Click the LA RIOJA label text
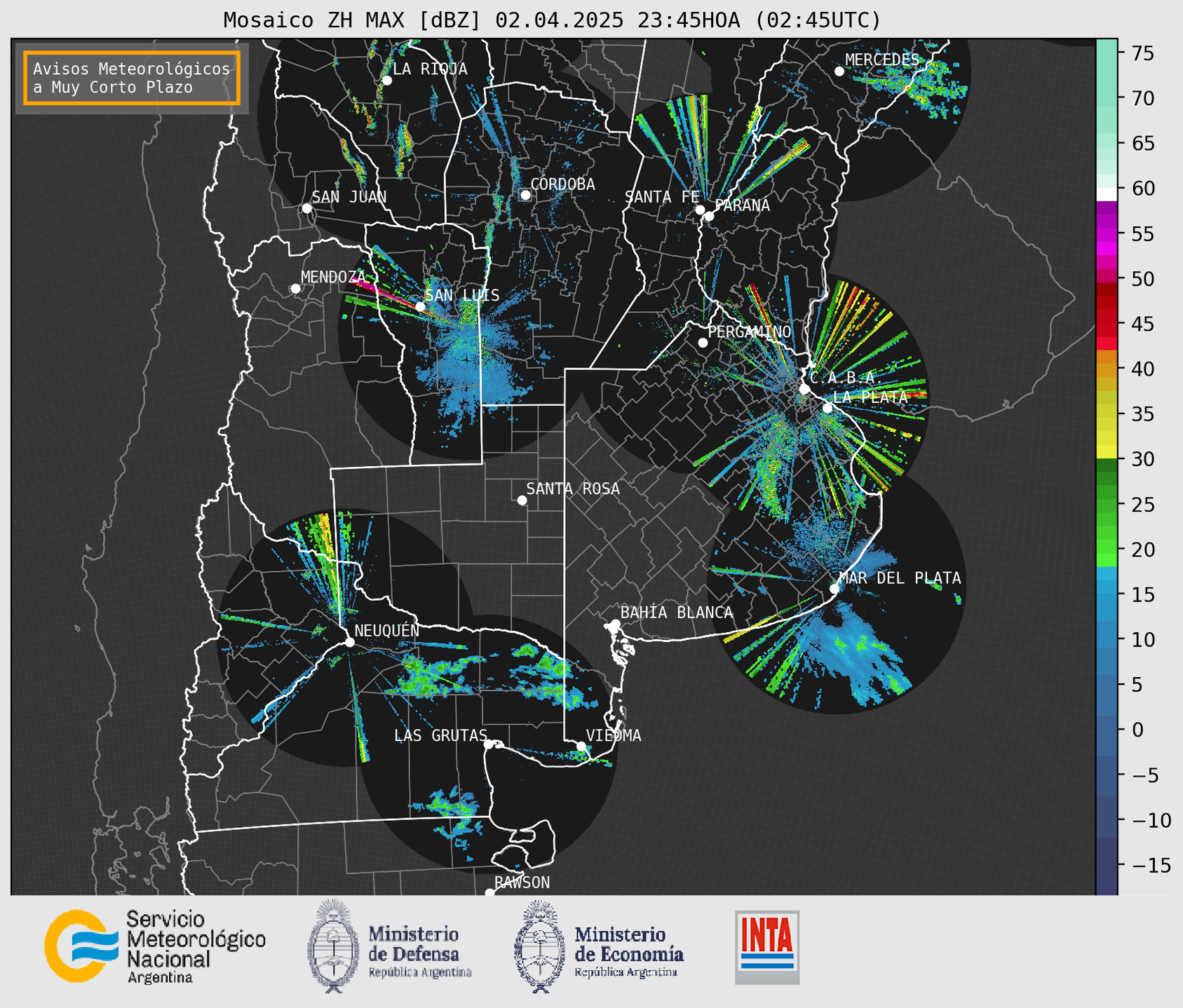The height and width of the screenshot is (1008, 1183). click(430, 69)
